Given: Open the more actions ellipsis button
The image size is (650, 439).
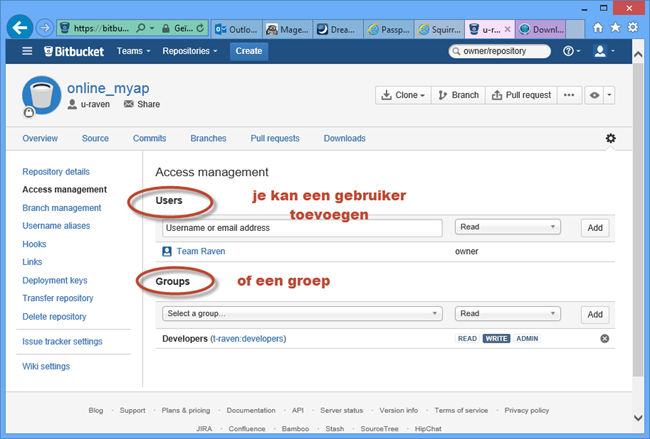Looking at the screenshot, I should pyautogui.click(x=569, y=95).
